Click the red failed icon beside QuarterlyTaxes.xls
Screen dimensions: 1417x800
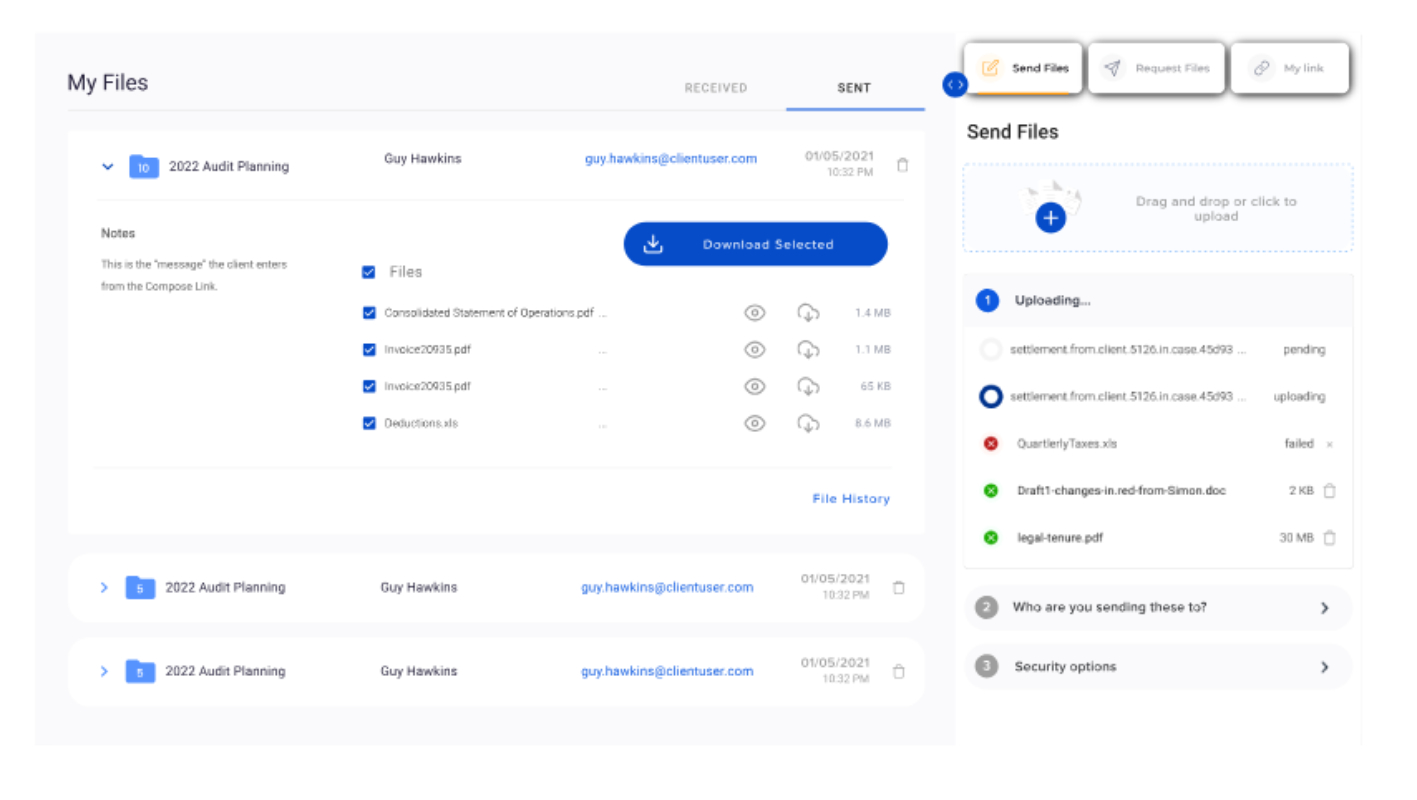[x=991, y=443]
